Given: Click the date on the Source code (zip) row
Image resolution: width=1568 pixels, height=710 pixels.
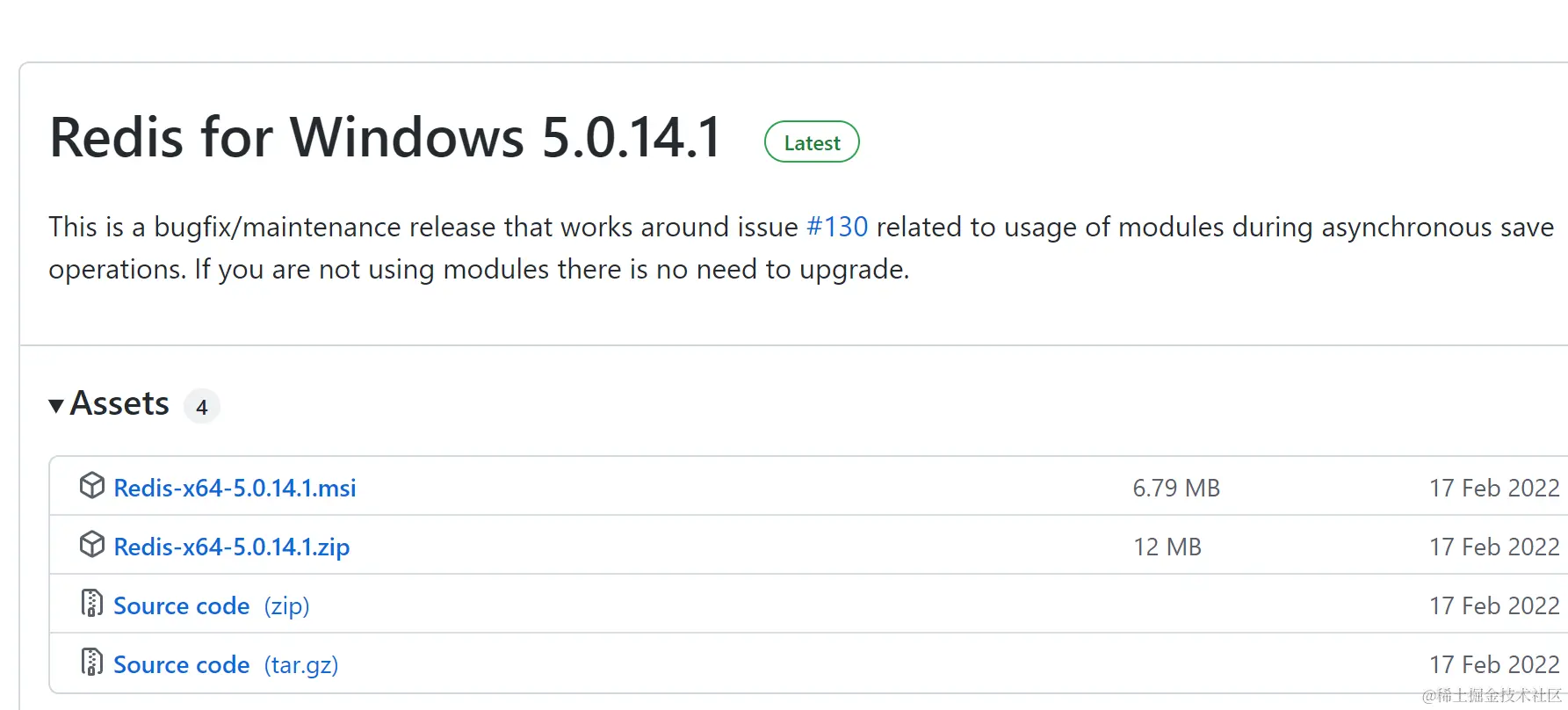Looking at the screenshot, I should click(x=1493, y=605).
